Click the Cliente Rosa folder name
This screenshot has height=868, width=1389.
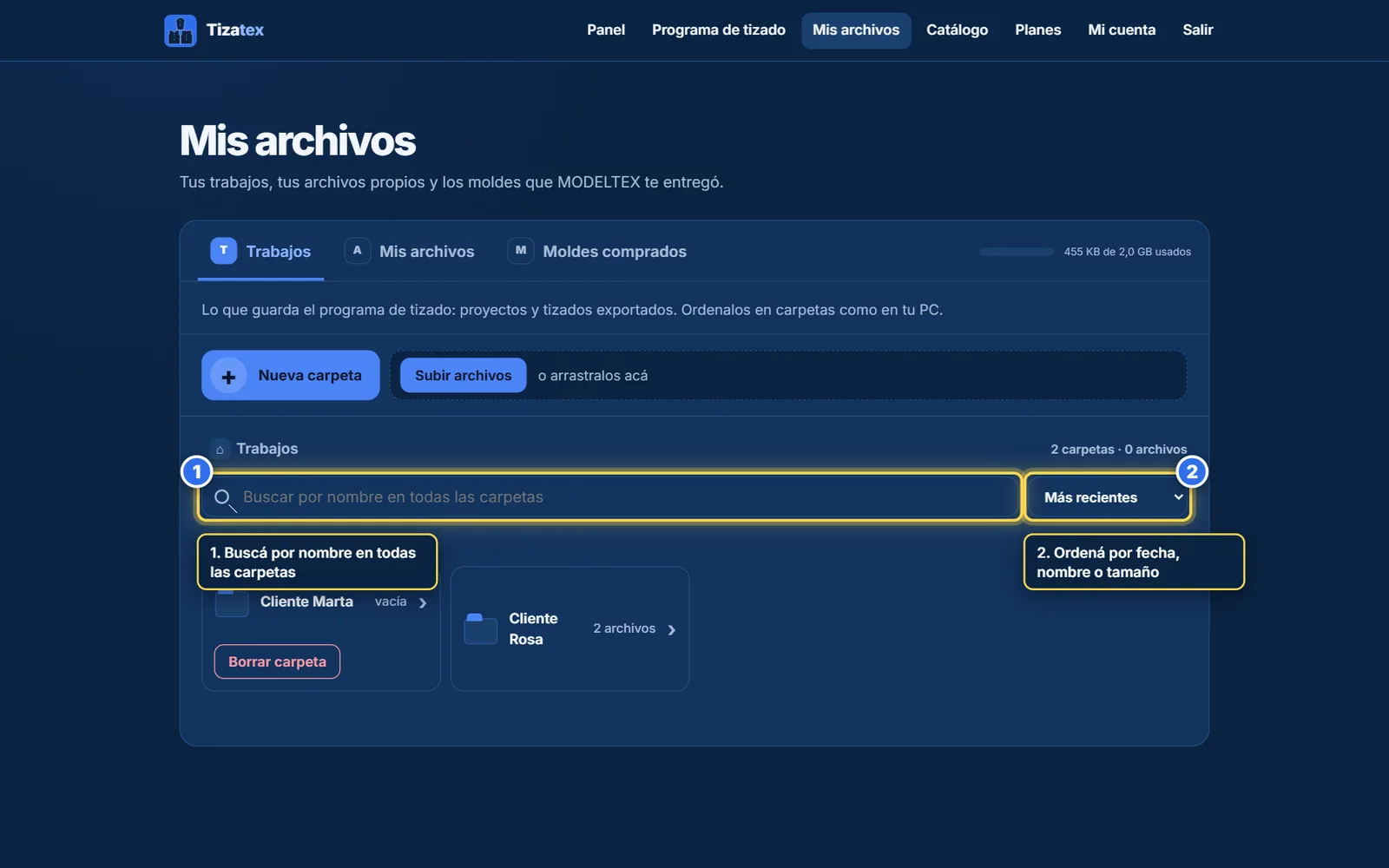(533, 628)
